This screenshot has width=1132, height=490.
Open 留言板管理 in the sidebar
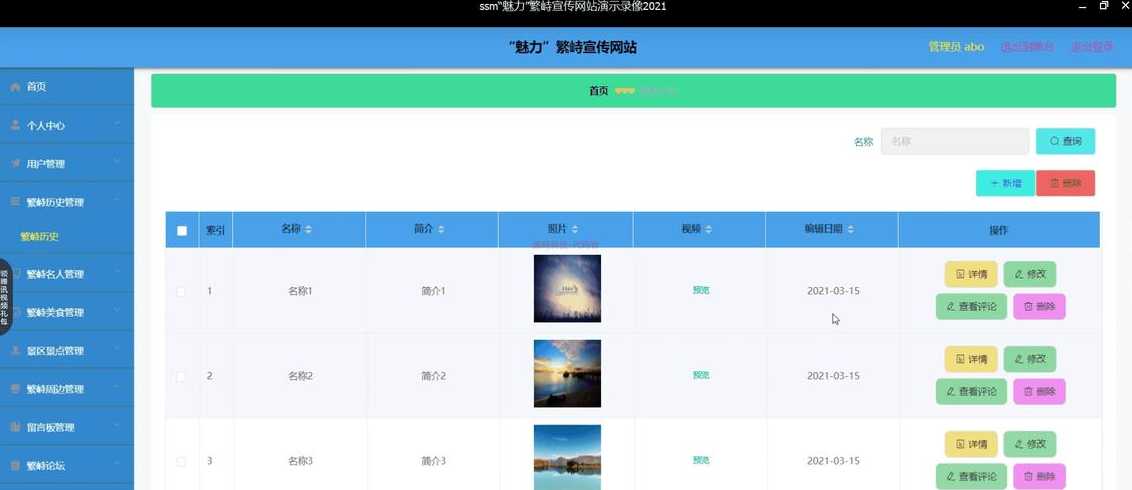[x=66, y=427]
